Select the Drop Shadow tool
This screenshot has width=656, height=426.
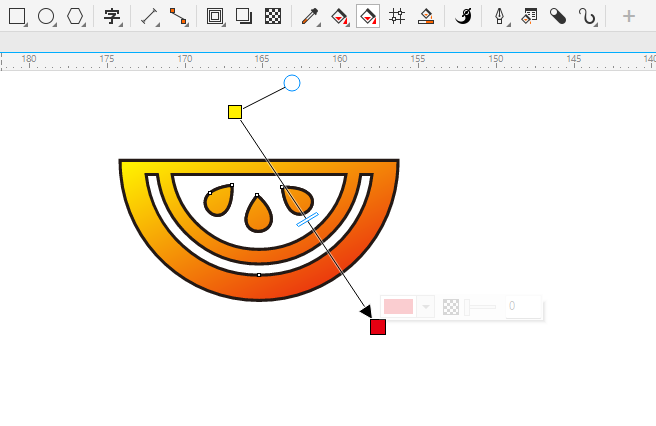(x=244, y=16)
